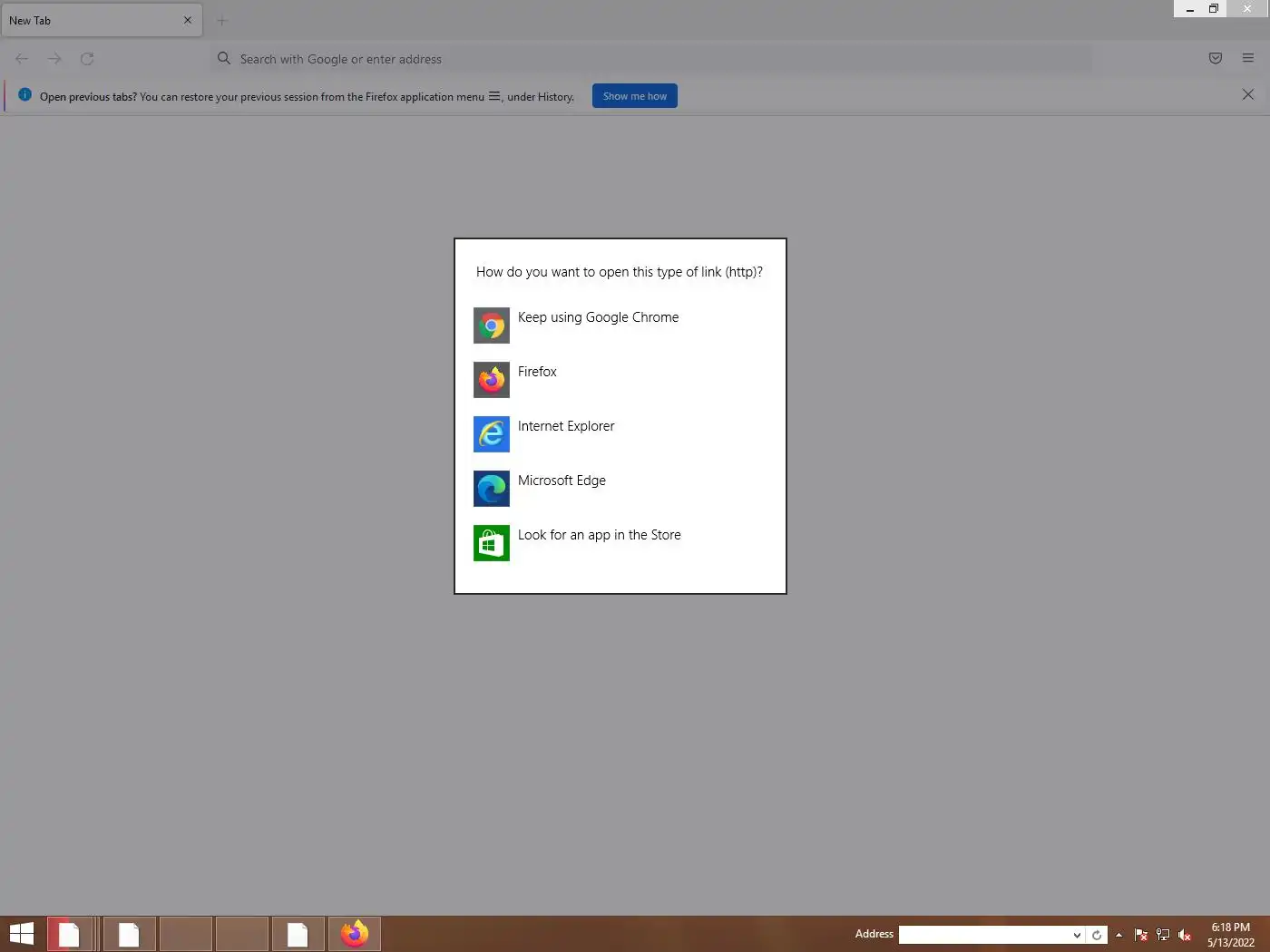
Task: Choose Keep using Google Chrome
Action: (x=598, y=317)
